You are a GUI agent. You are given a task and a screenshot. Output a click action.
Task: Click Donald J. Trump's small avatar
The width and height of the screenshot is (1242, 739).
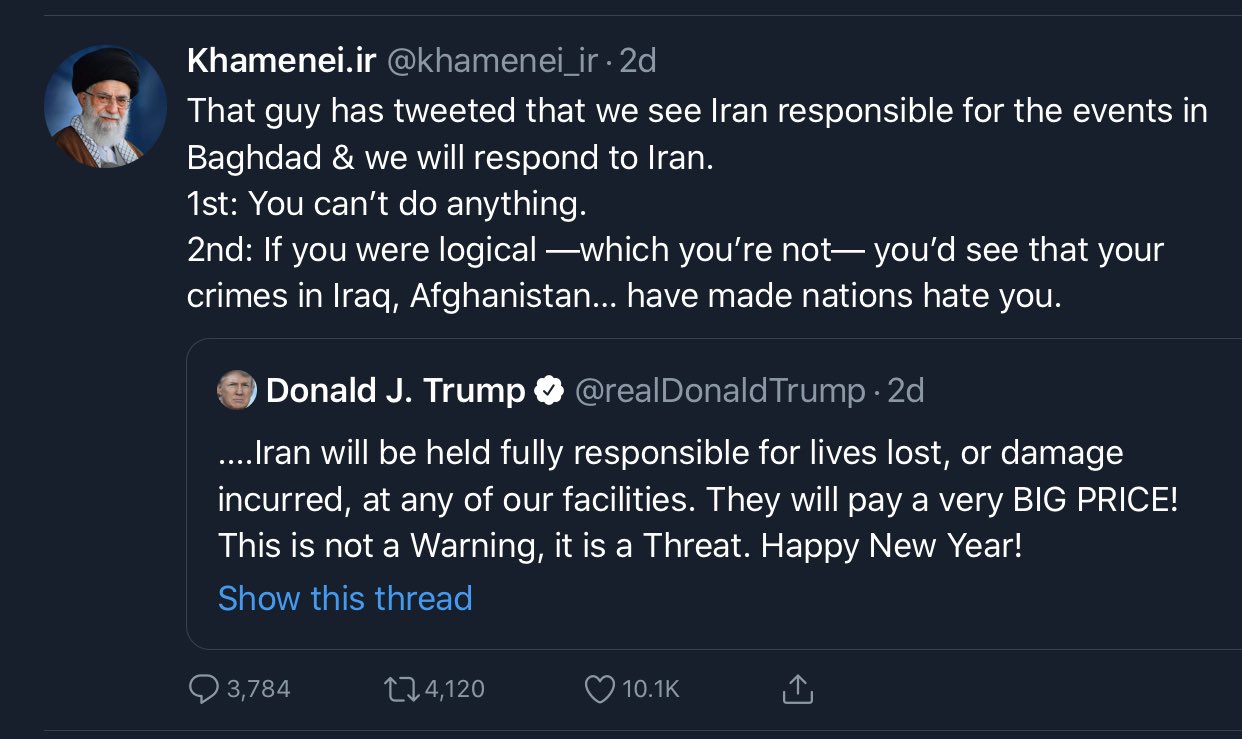click(237, 391)
